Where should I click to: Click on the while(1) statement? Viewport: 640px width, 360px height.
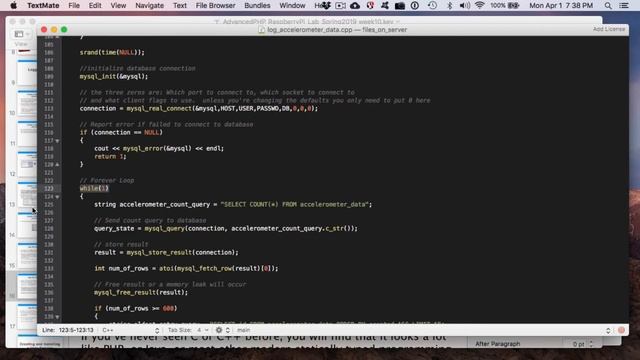94,188
